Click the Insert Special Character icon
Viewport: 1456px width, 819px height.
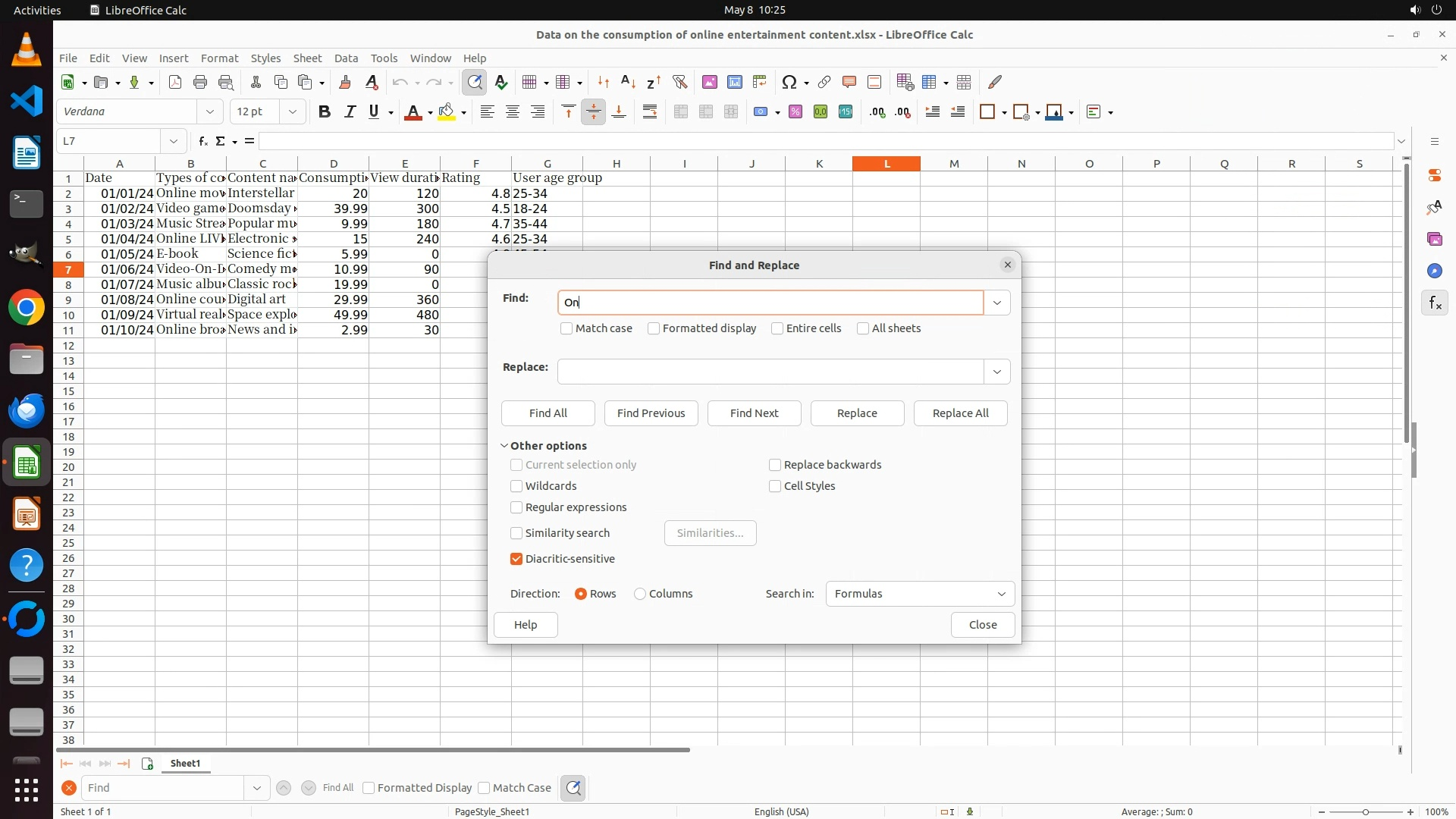789,82
